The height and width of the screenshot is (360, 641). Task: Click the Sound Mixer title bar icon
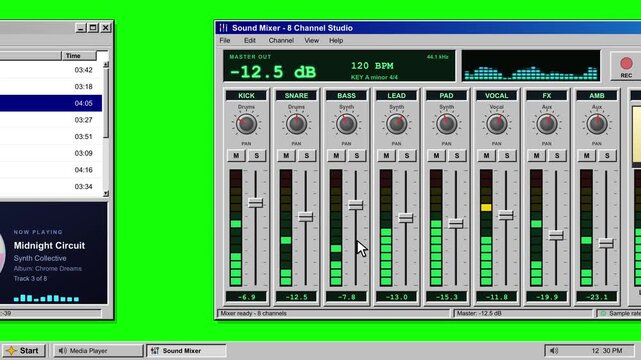click(223, 28)
